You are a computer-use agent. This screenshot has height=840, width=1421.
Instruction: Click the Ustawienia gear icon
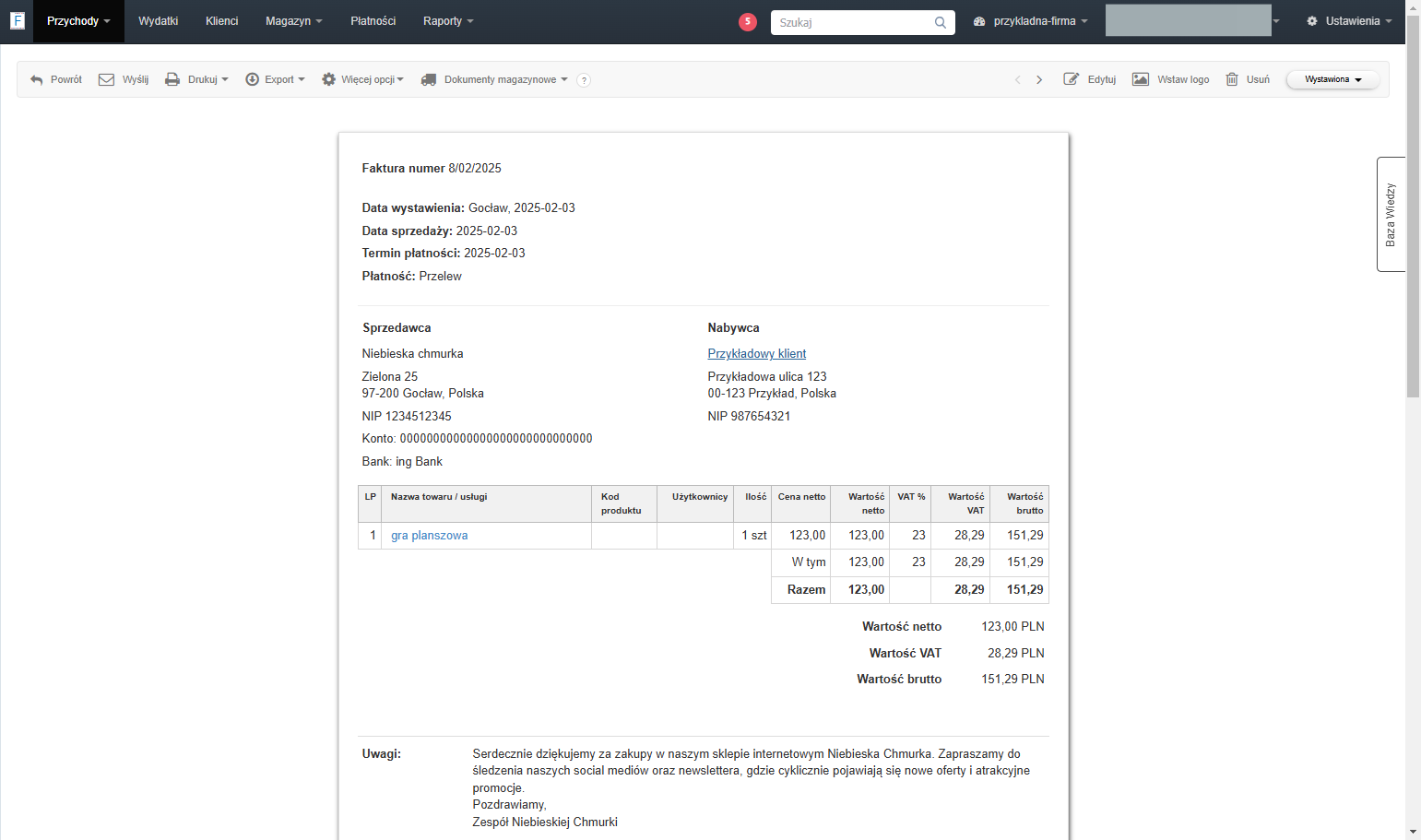point(1312,21)
